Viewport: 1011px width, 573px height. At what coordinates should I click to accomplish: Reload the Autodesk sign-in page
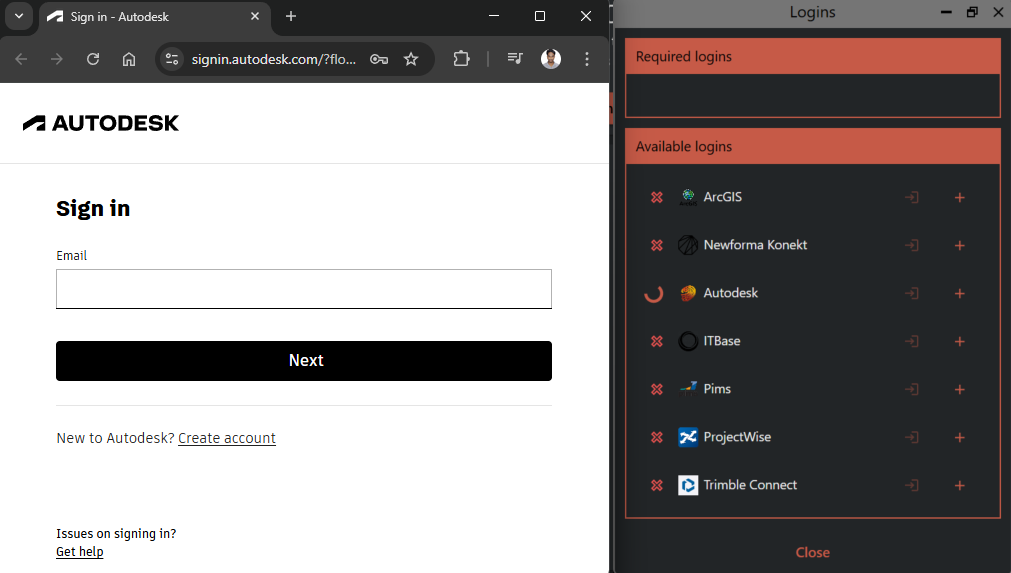93,59
